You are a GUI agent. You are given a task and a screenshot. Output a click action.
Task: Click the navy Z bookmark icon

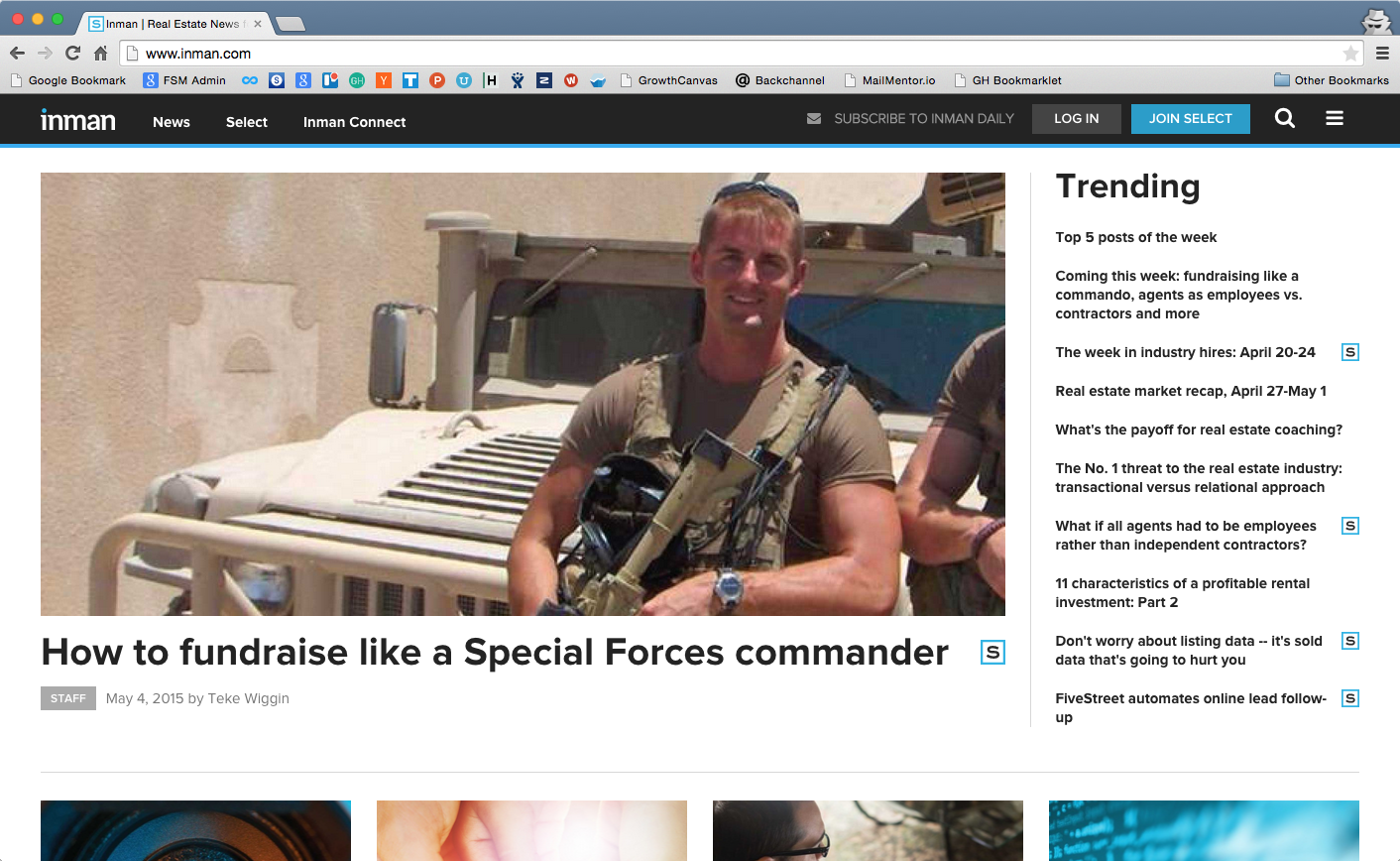tap(544, 80)
